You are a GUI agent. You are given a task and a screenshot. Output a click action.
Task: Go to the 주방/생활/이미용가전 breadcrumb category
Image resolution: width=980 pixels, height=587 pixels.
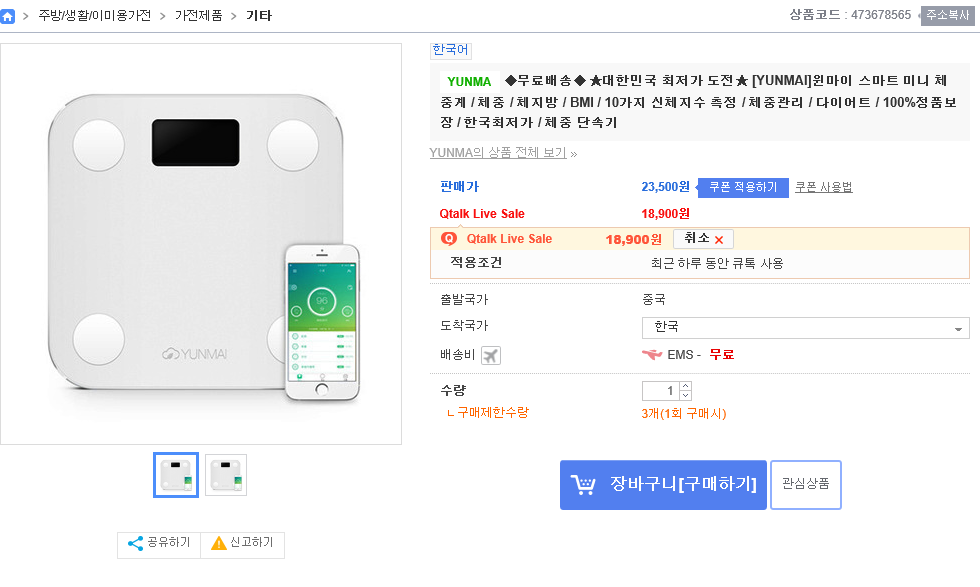click(94, 16)
